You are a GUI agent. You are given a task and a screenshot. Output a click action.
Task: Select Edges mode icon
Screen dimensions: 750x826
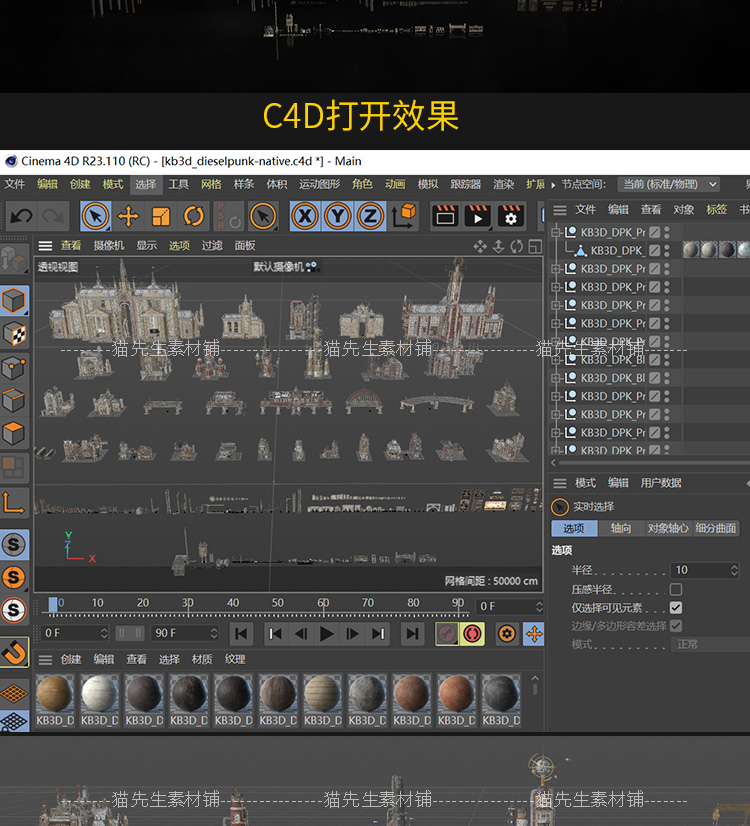click(14, 401)
